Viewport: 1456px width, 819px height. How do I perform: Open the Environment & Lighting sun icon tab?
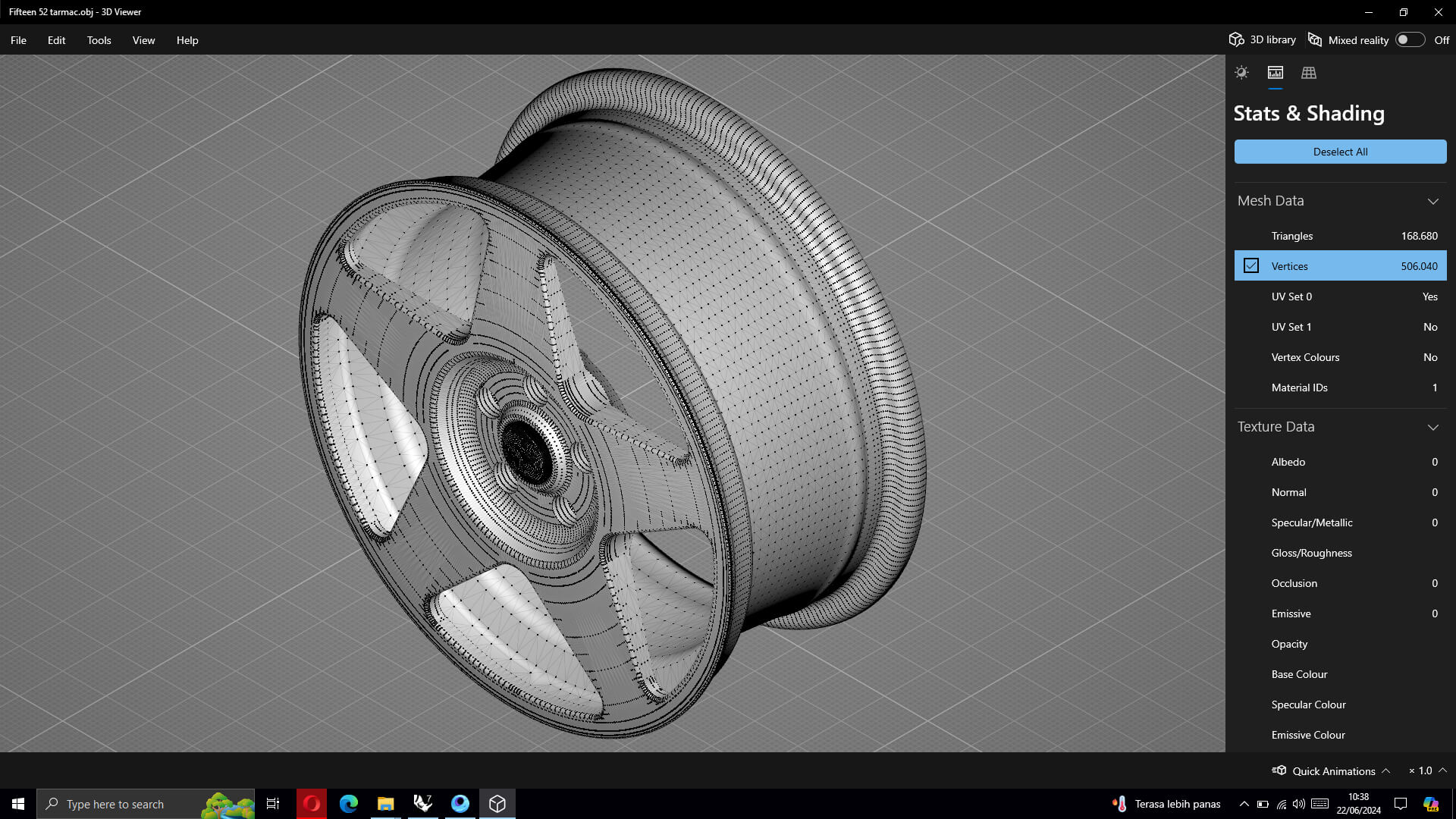point(1241,73)
